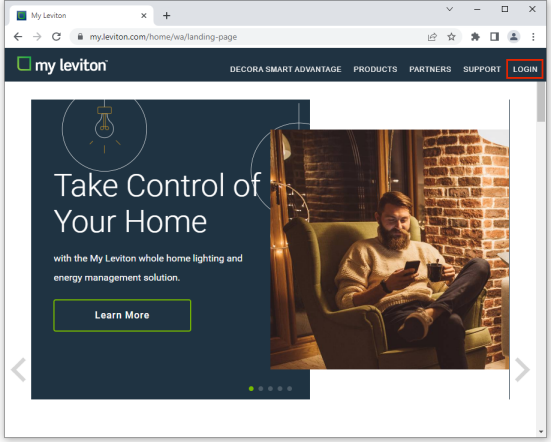The image size is (551, 442).
Task: Click the browser back arrow
Action: pyautogui.click(x=18, y=37)
